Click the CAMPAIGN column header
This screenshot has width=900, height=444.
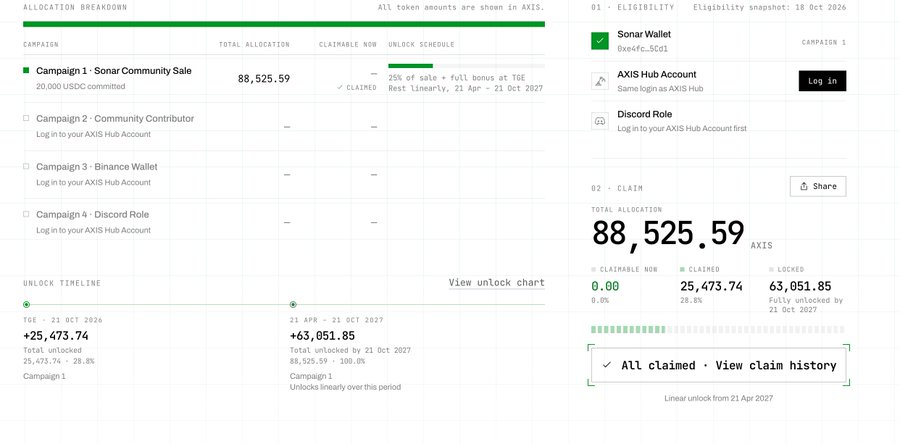(x=41, y=45)
